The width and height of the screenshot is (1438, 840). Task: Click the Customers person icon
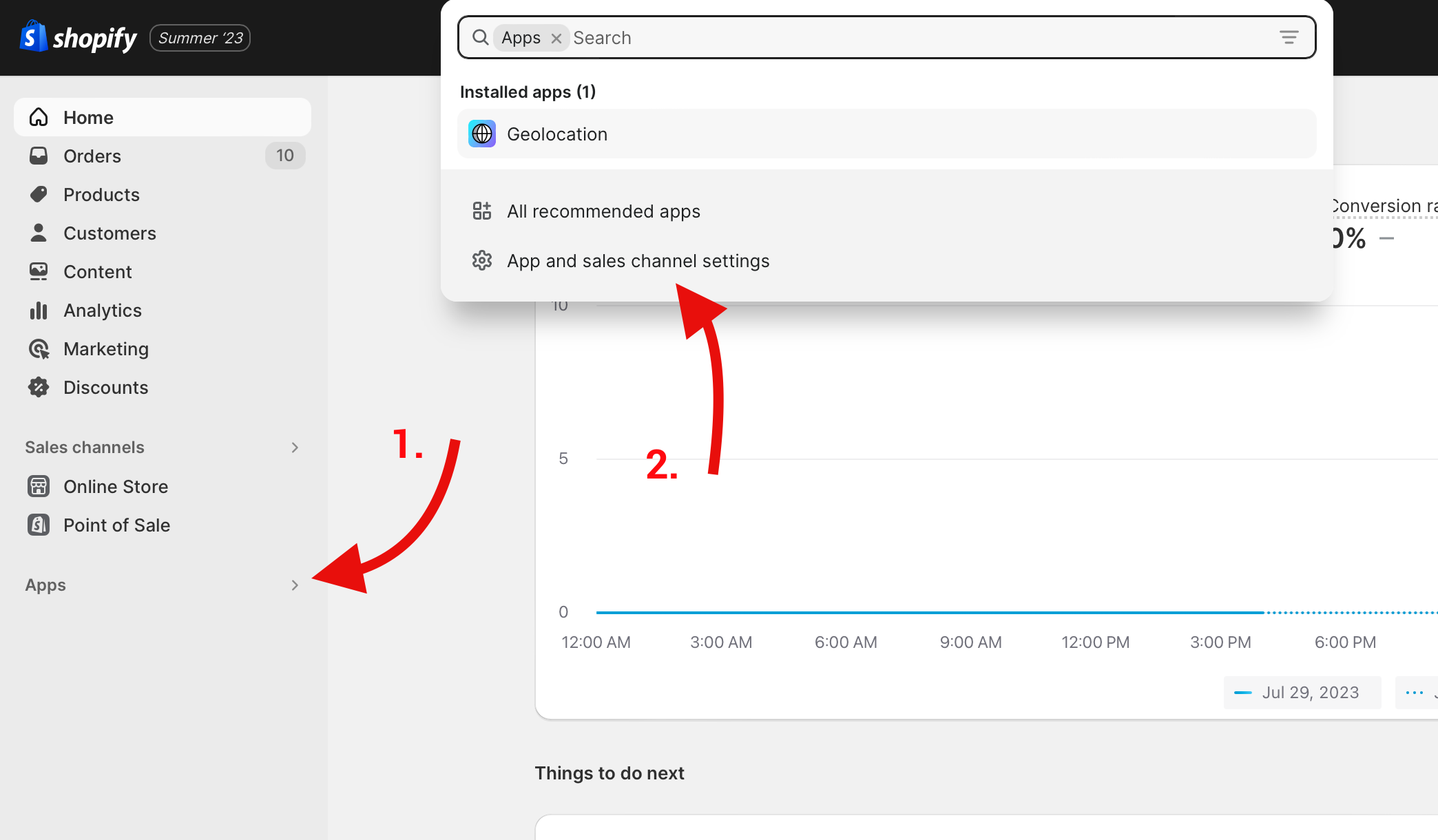click(39, 233)
